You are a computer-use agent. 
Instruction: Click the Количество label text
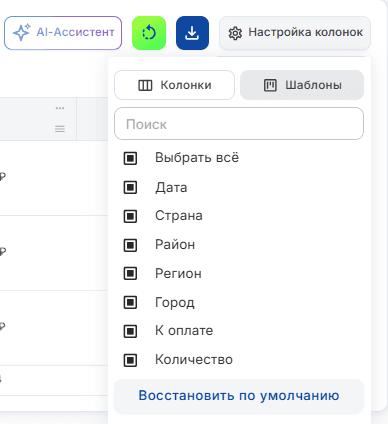[x=194, y=359]
